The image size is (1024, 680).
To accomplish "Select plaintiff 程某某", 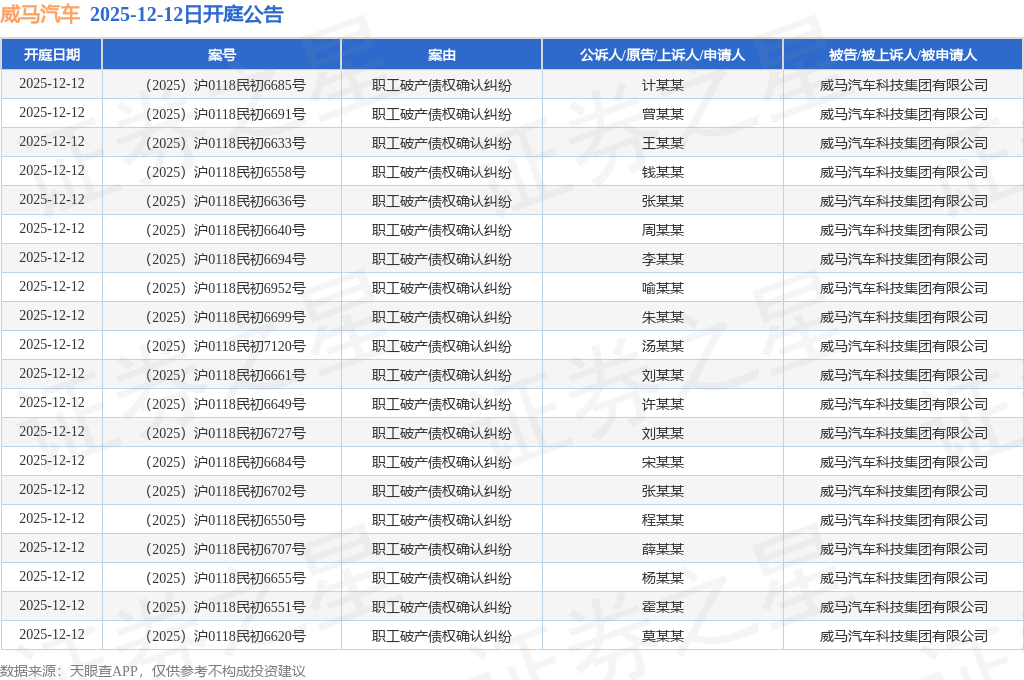I will (x=663, y=520).
